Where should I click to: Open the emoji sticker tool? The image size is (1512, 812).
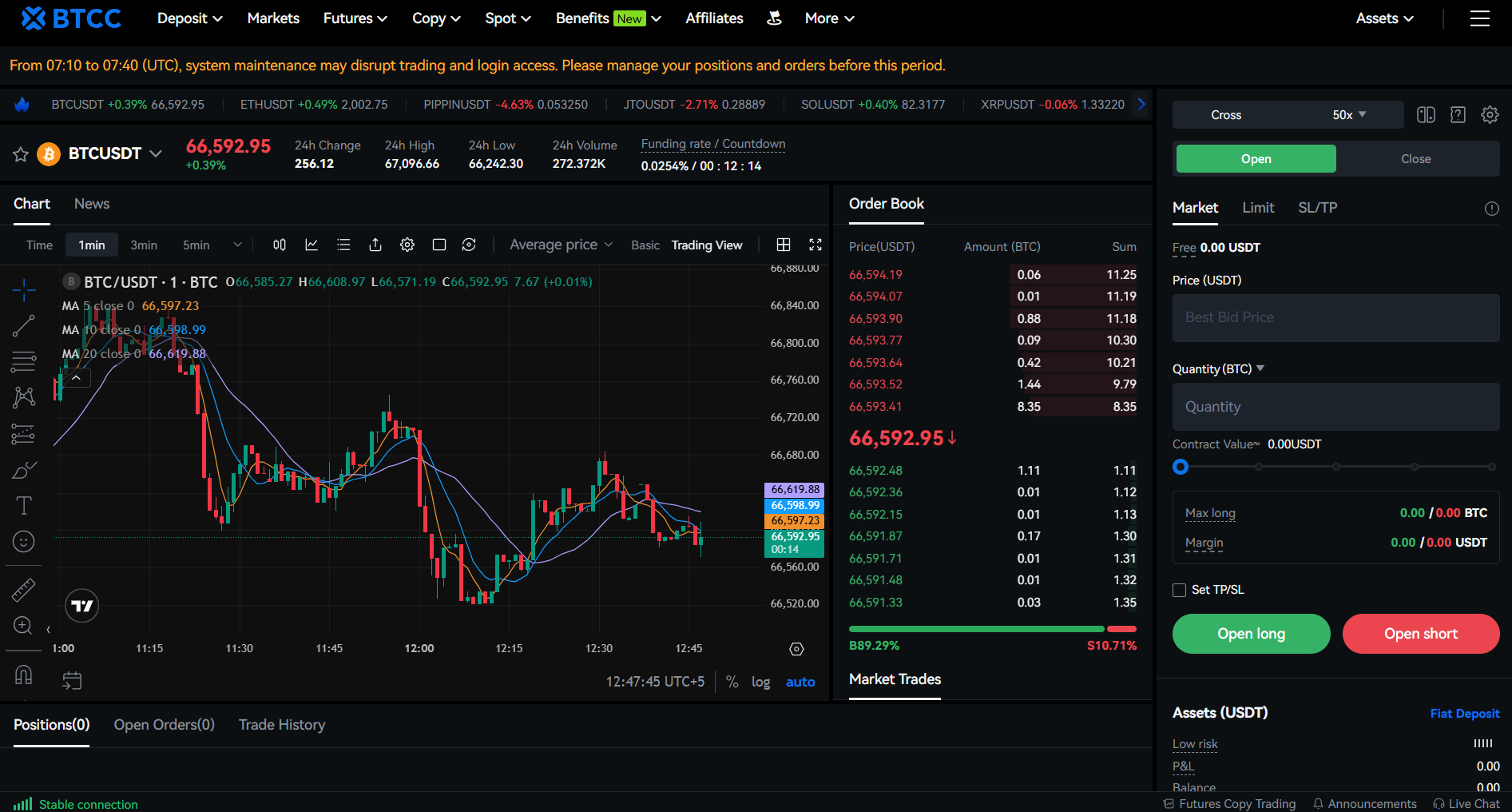click(24, 542)
